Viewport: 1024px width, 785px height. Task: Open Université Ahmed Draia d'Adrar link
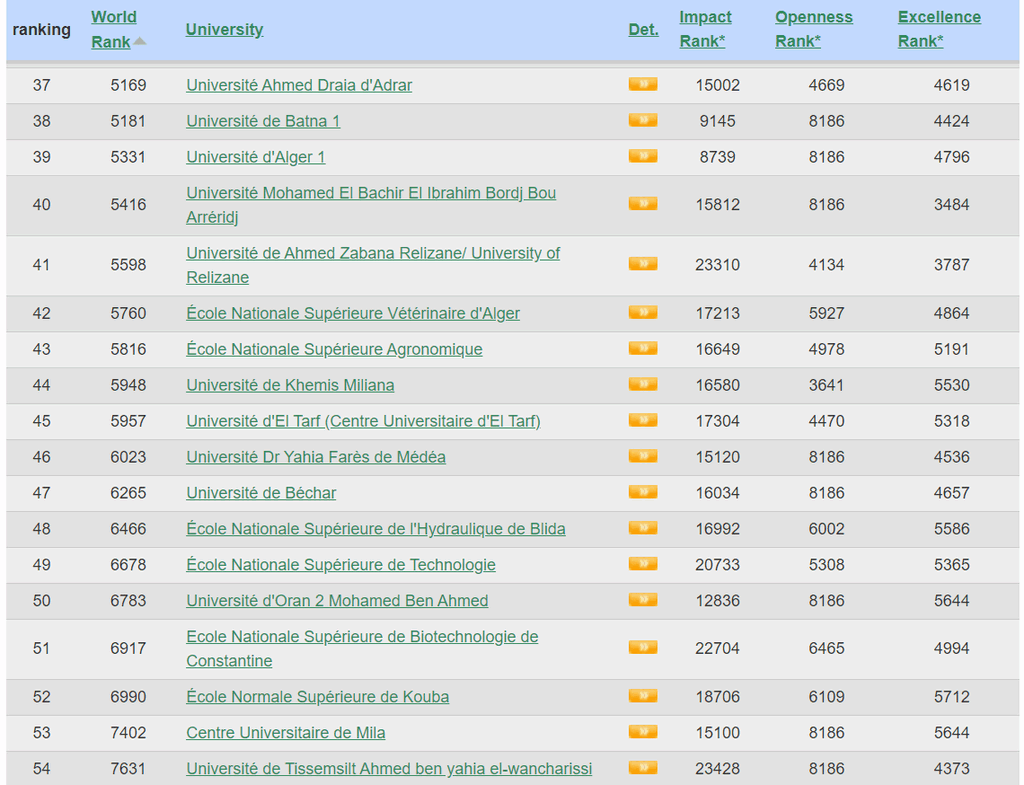click(299, 85)
